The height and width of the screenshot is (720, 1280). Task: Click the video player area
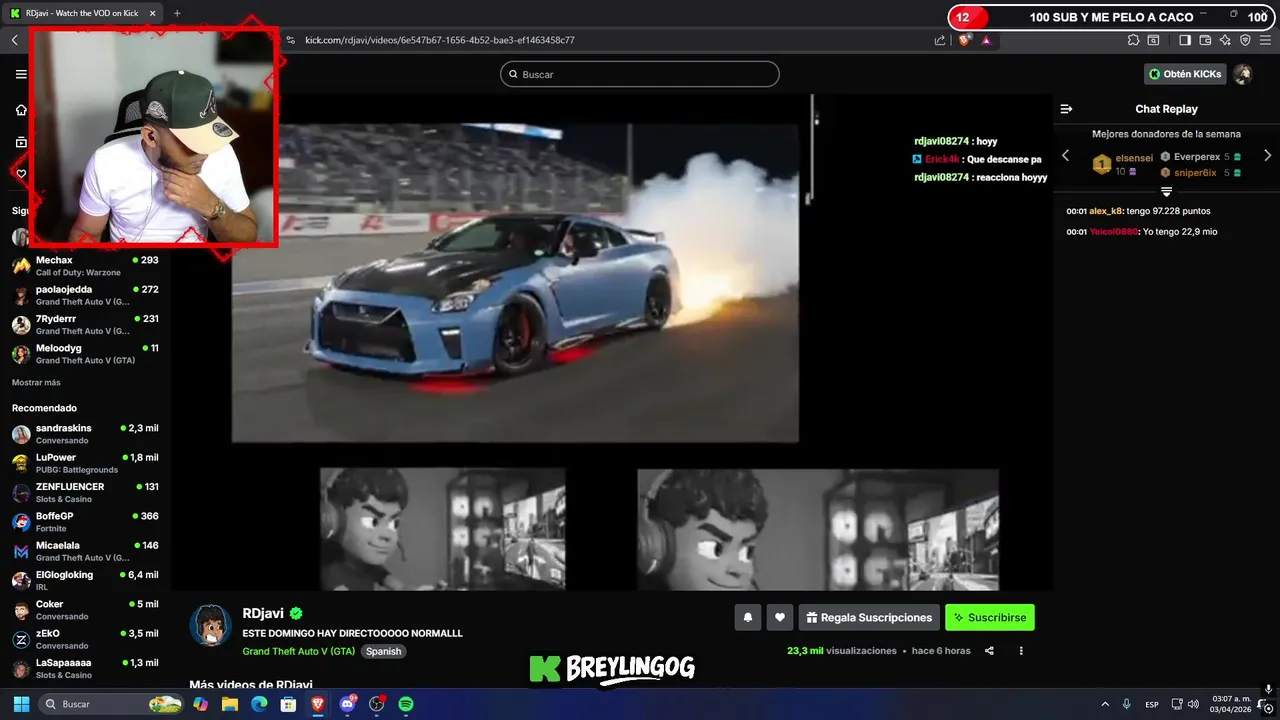tap(611, 342)
